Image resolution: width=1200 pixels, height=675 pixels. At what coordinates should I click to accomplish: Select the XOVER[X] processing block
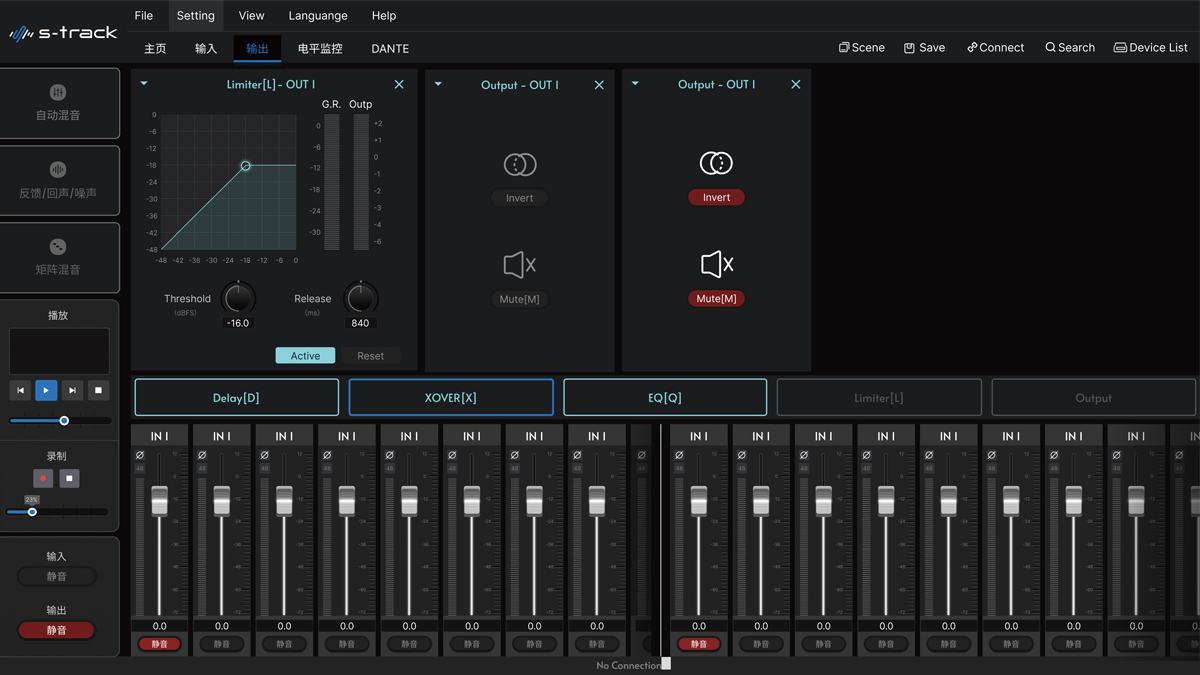coord(450,397)
